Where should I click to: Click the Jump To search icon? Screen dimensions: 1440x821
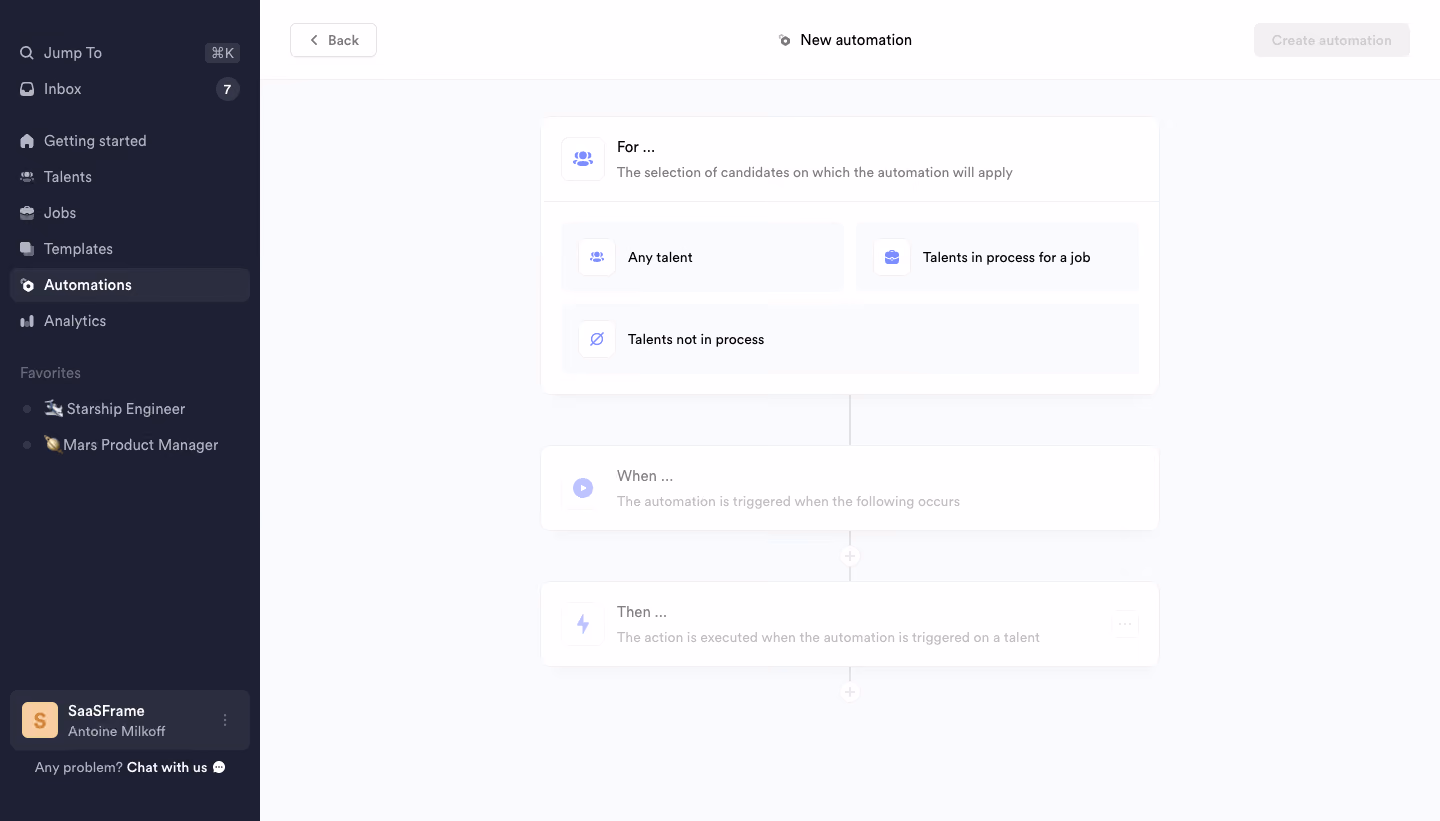[27, 53]
